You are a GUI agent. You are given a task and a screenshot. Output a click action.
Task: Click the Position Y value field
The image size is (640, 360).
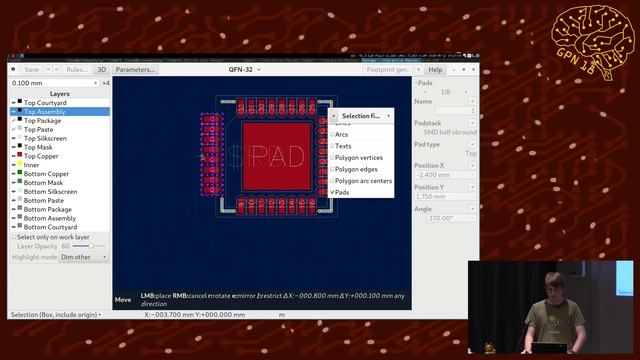click(x=445, y=196)
